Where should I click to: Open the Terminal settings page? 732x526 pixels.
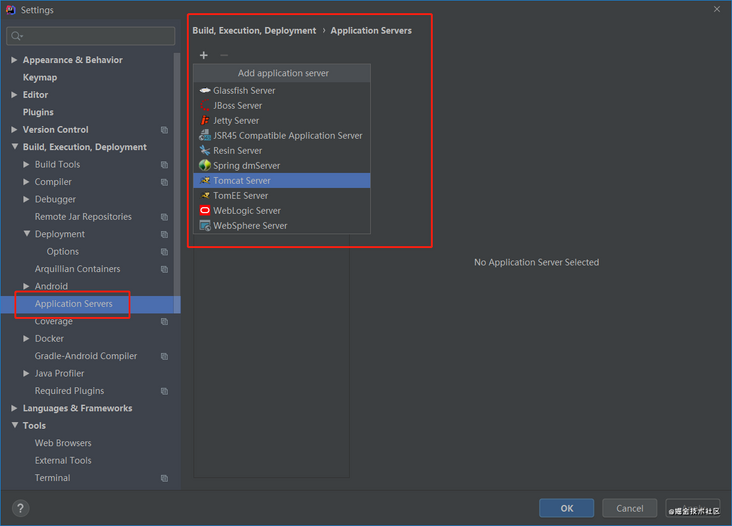[52, 478]
